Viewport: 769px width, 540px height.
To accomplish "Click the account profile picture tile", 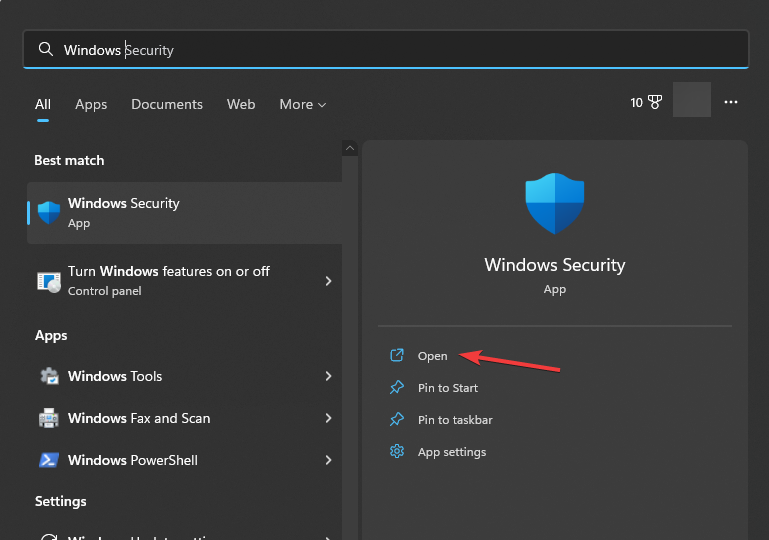I will 692,100.
